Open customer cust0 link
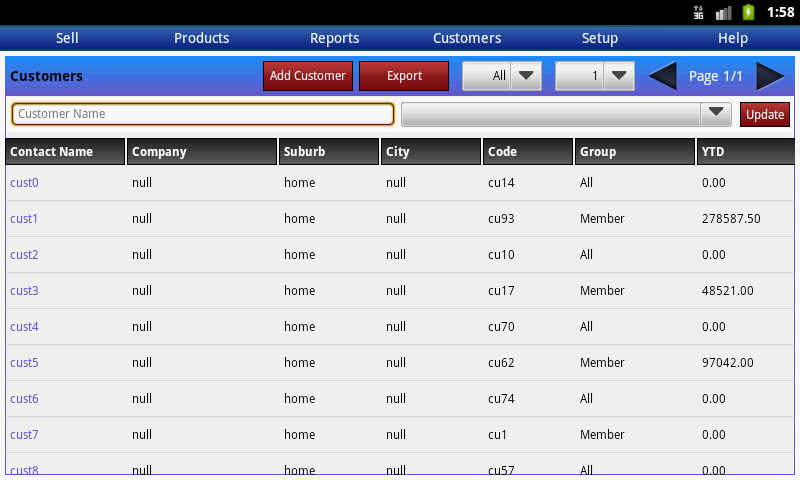800x480 pixels. pyautogui.click(x=24, y=183)
